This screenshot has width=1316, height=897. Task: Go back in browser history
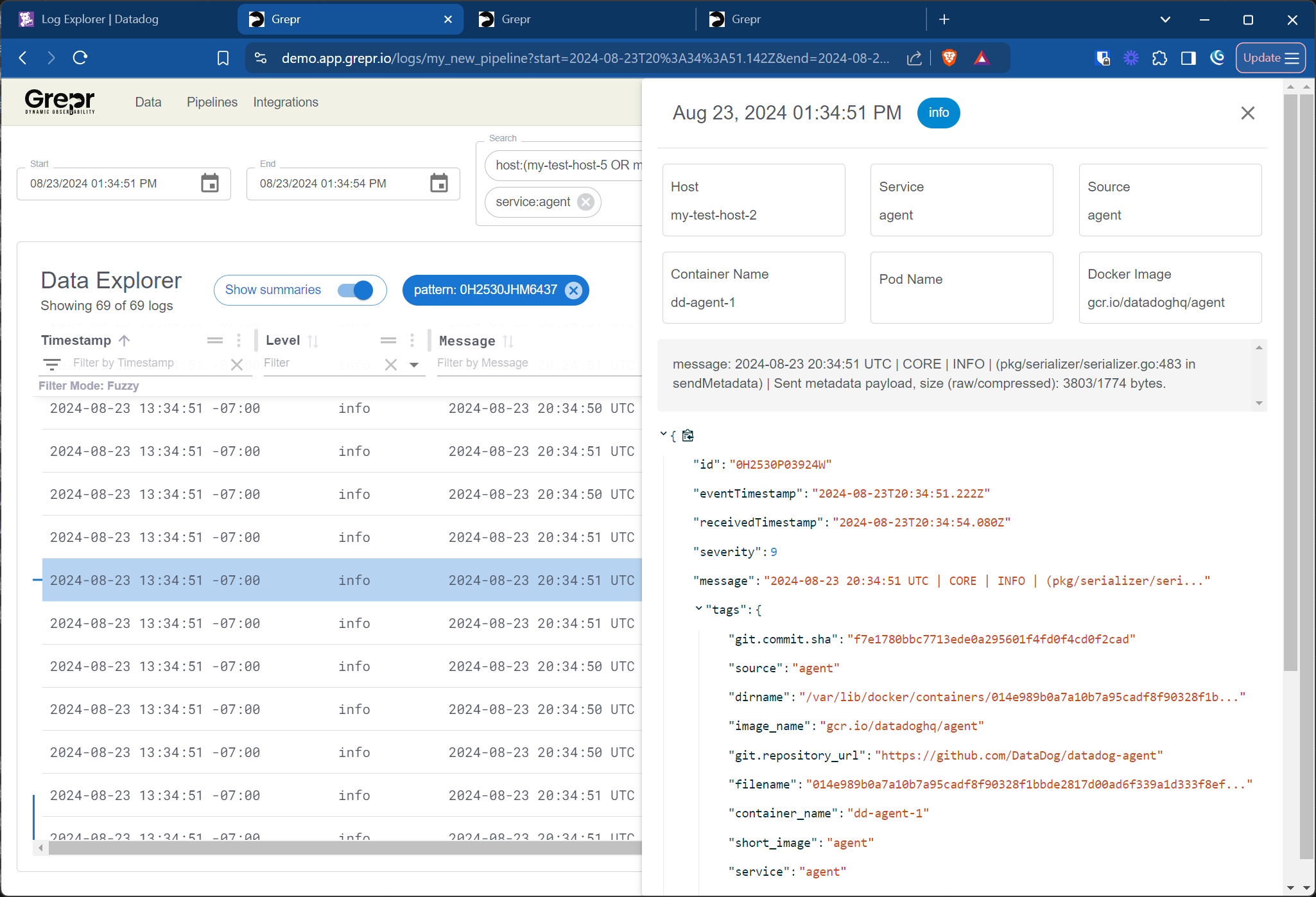coord(23,58)
